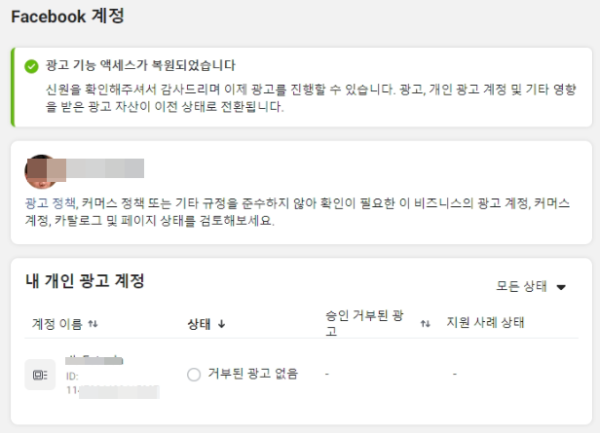Click the sort arrows beside 계정 이름
The height and width of the screenshot is (433, 600).
click(x=93, y=324)
